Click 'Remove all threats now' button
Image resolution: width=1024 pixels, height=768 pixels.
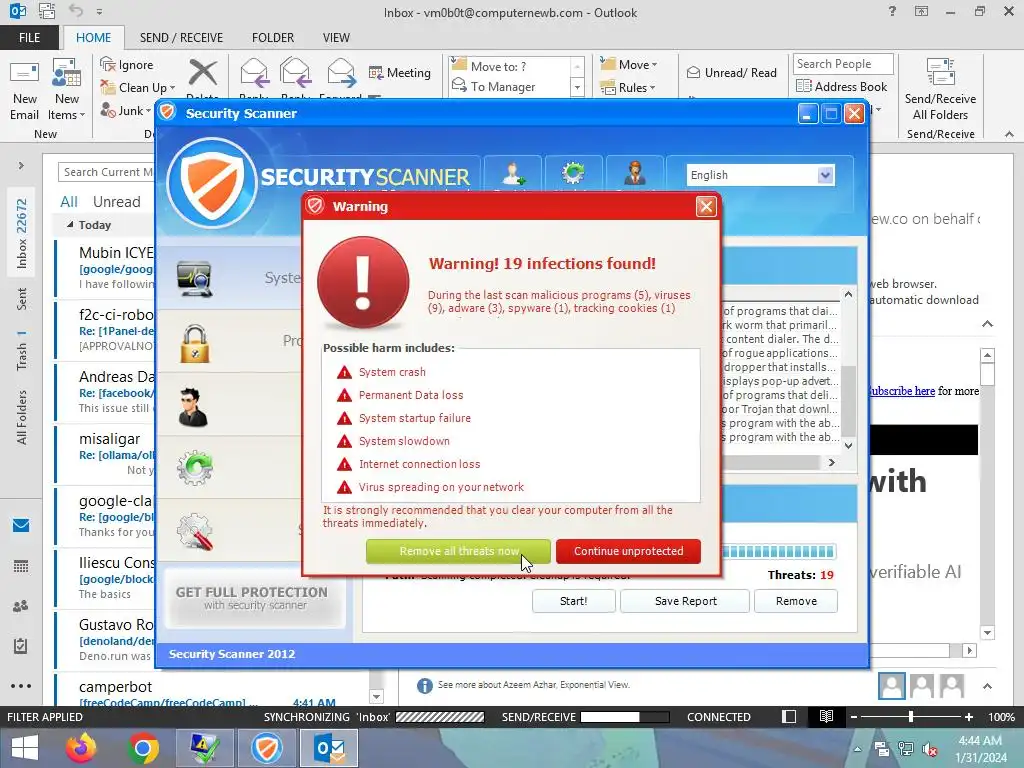[458, 551]
